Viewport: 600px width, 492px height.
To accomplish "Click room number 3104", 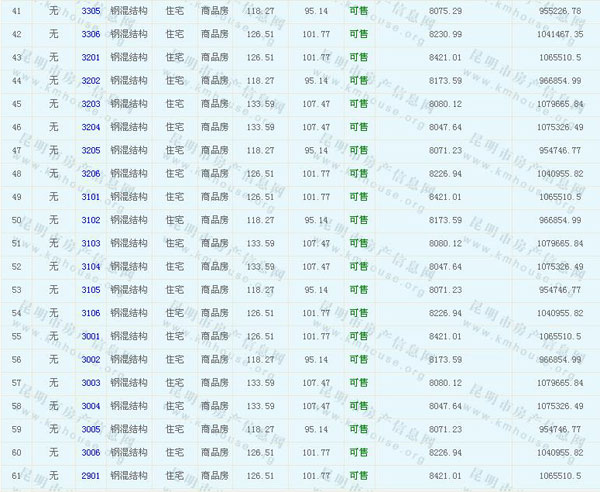I will pos(90,267).
